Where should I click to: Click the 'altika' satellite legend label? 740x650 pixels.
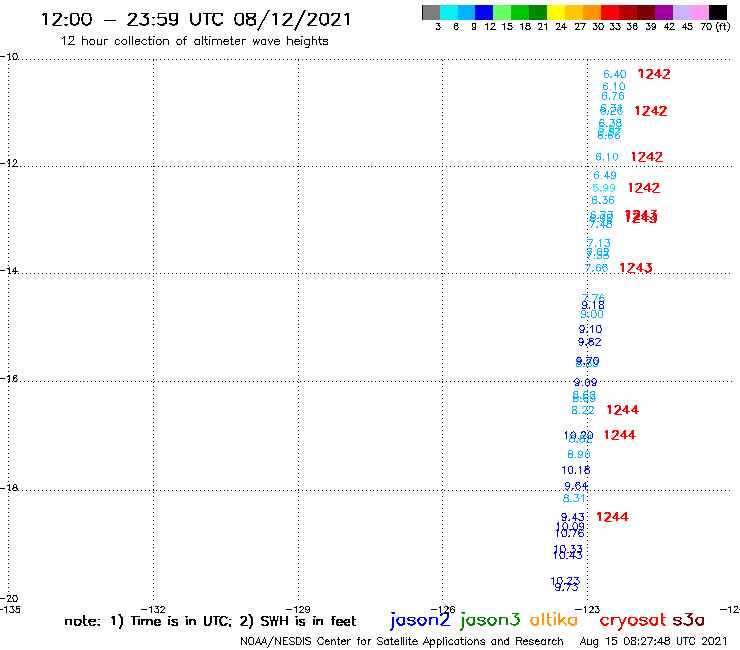pos(554,620)
